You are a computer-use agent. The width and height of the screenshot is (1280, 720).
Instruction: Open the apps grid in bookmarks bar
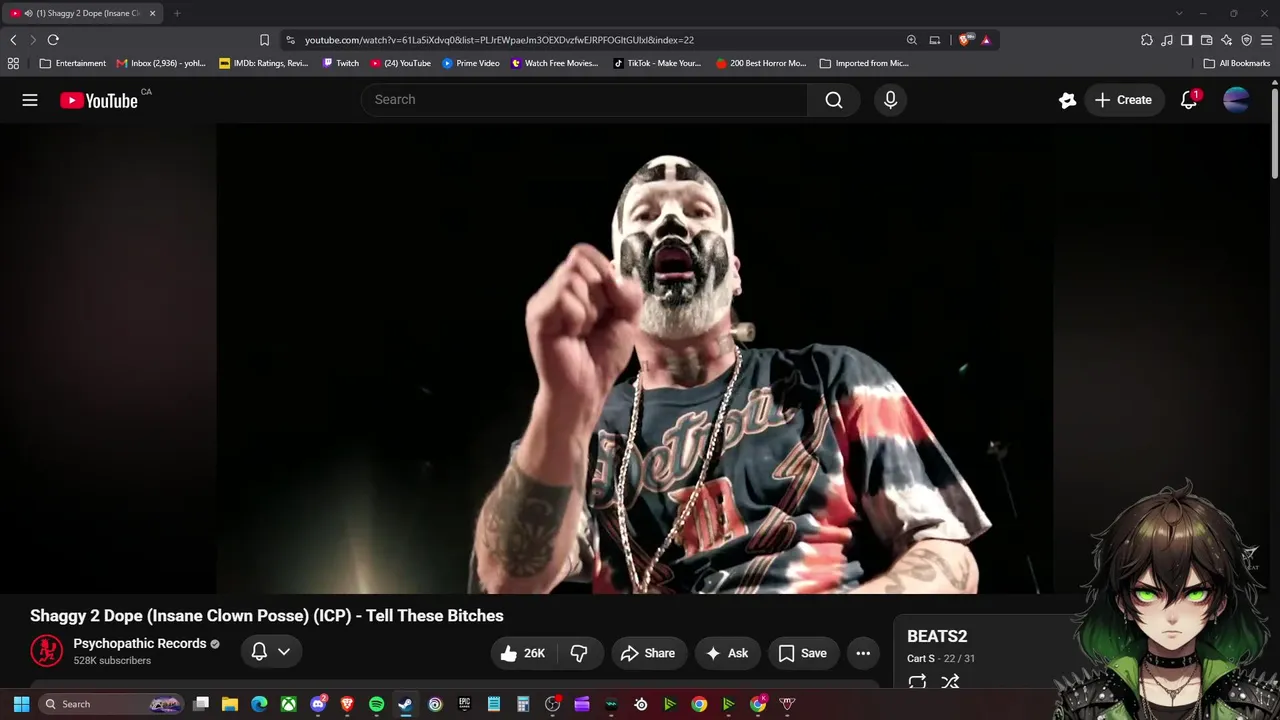pos(13,63)
